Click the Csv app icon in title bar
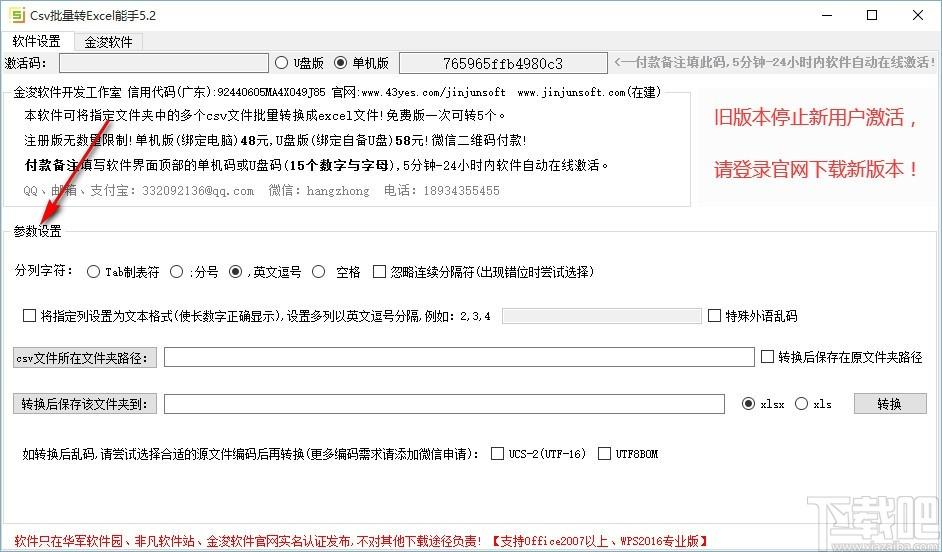The image size is (942, 552). pyautogui.click(x=17, y=15)
